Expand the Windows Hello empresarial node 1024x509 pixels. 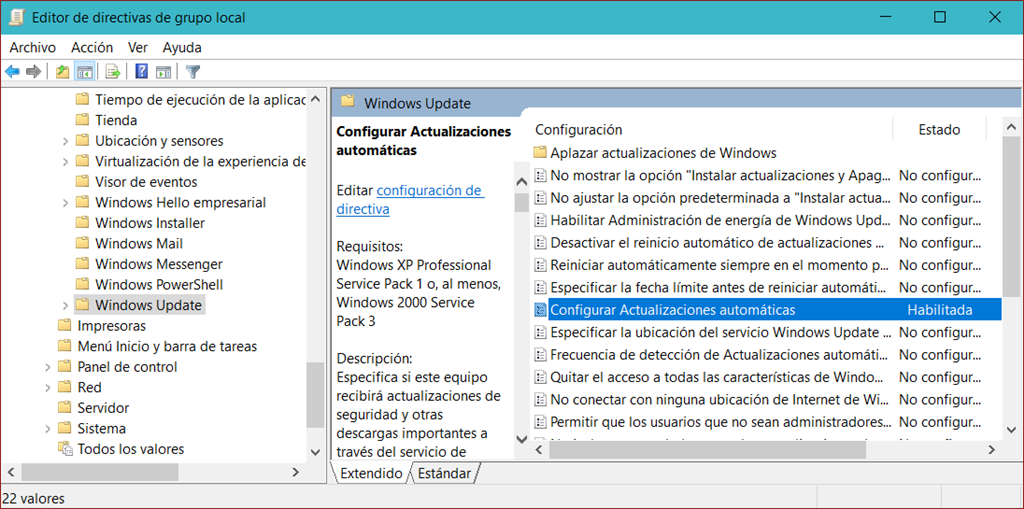(65, 203)
